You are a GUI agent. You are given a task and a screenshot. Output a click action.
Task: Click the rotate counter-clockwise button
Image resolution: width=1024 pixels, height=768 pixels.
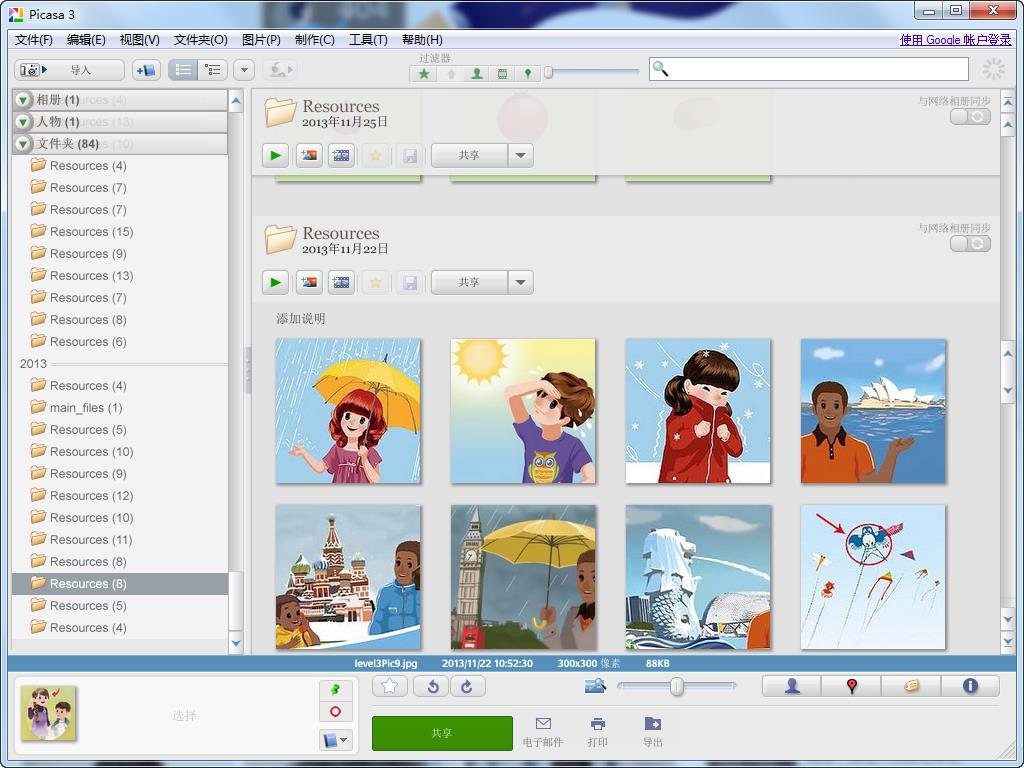[433, 686]
